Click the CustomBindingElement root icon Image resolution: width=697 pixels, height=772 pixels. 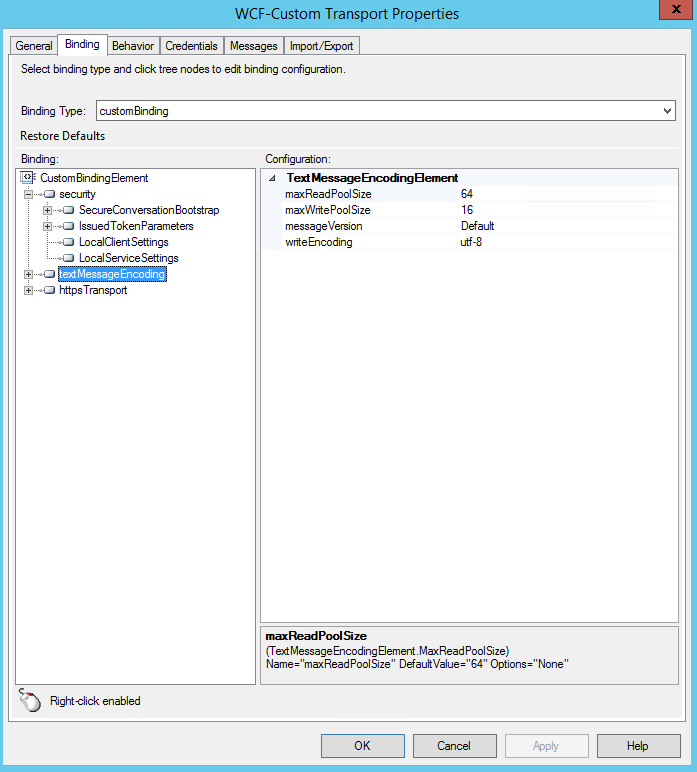(x=28, y=177)
